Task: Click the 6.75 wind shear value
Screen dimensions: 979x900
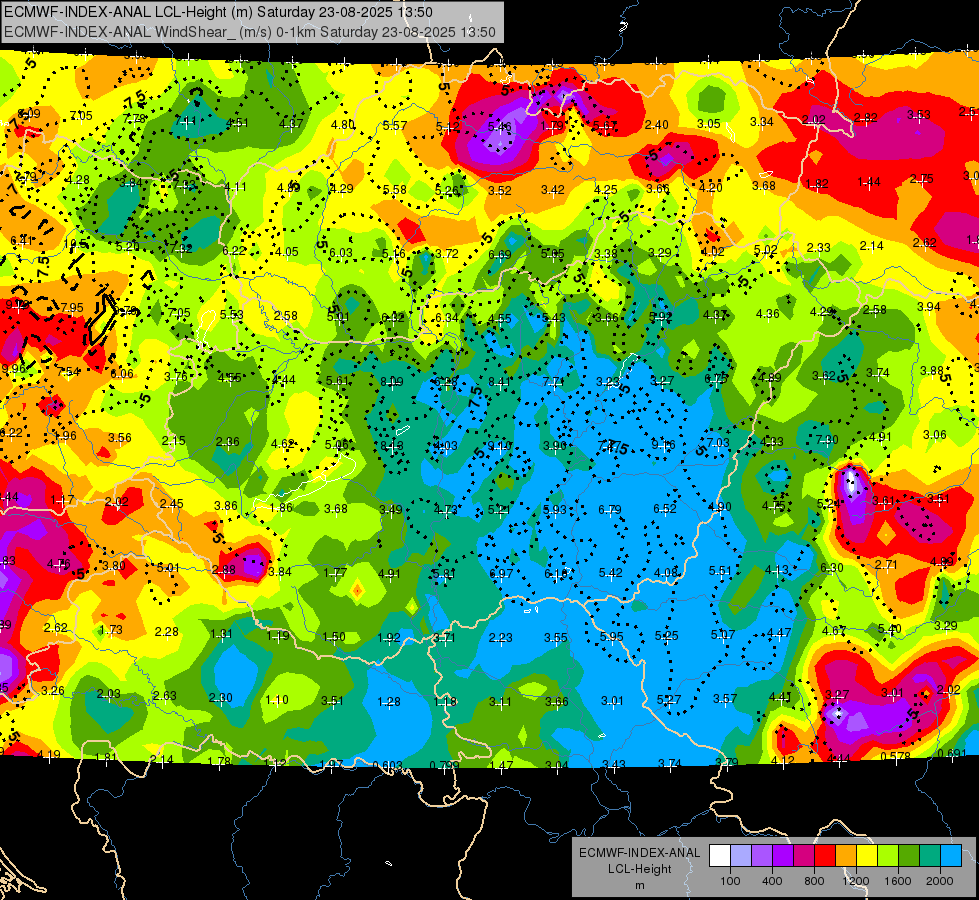Action: pos(716,378)
